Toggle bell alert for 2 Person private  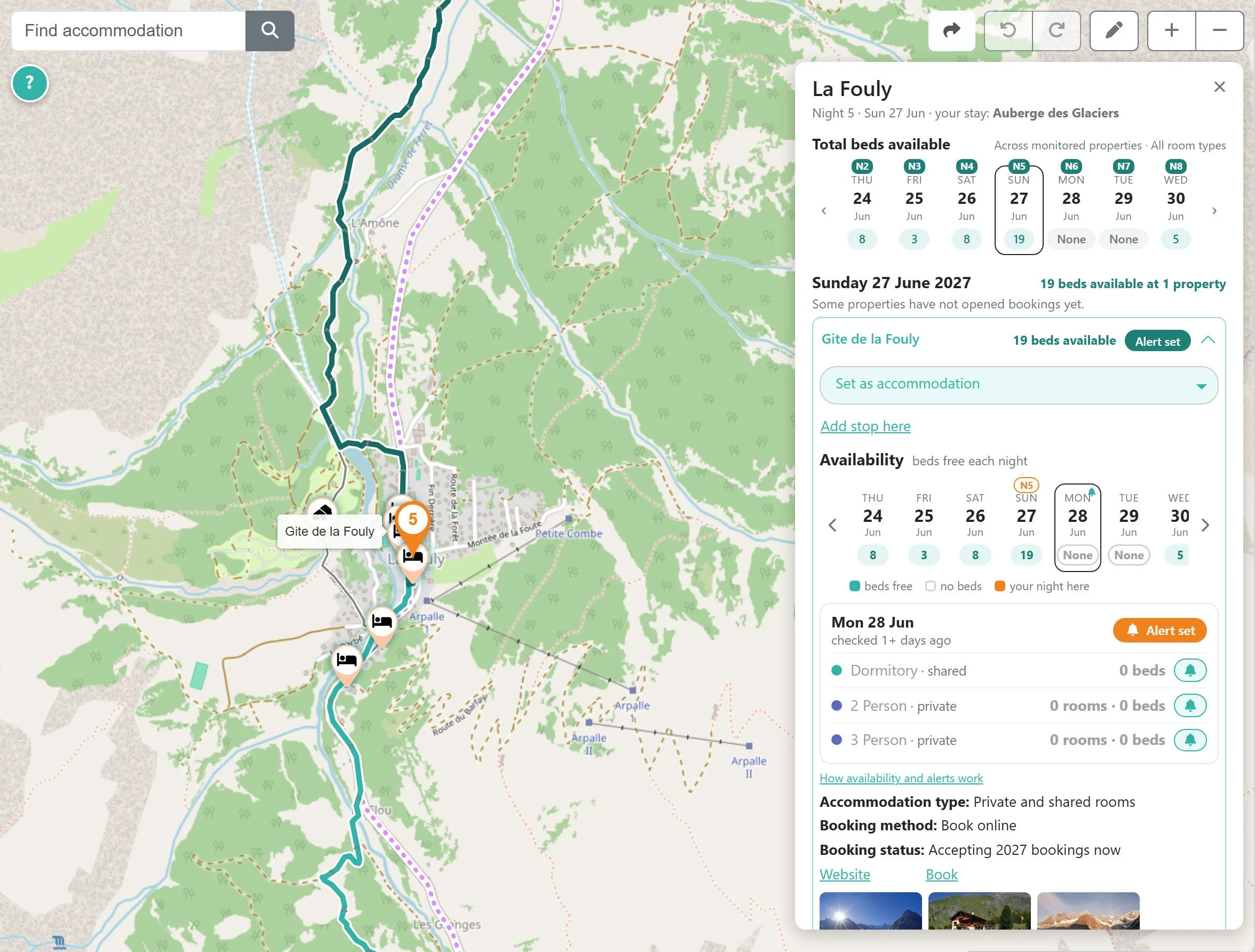1190,706
